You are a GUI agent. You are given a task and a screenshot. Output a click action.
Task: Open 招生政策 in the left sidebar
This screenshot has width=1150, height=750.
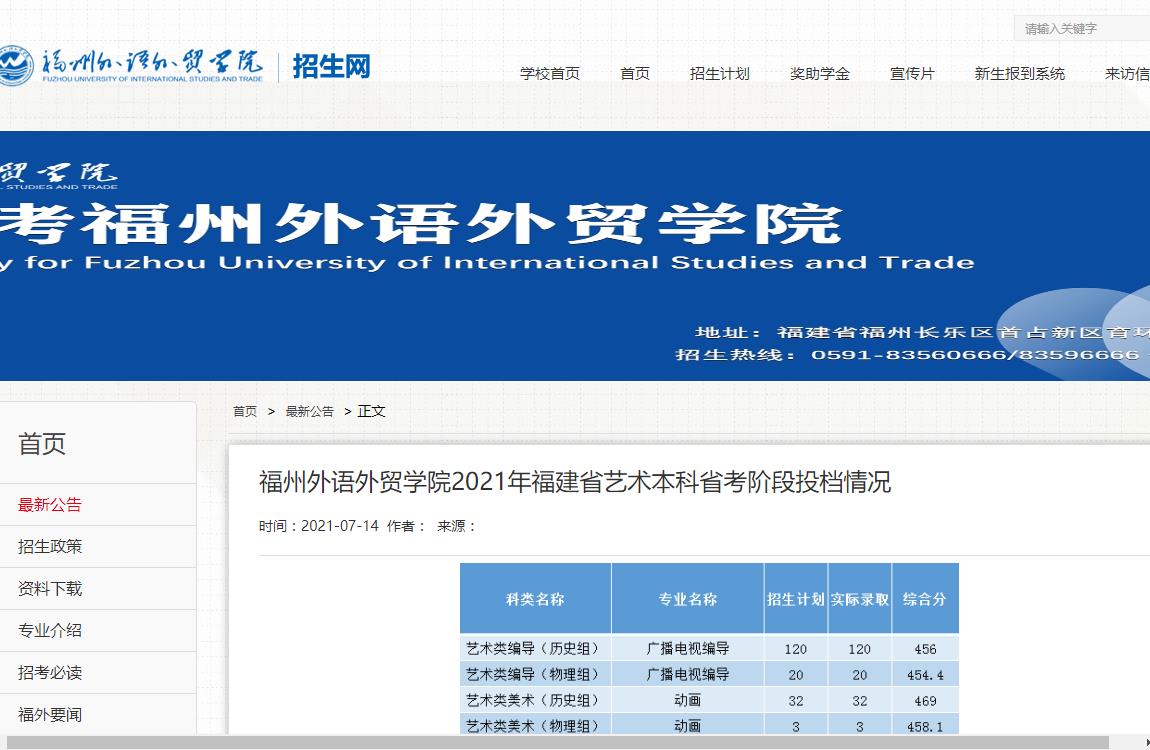(50, 546)
